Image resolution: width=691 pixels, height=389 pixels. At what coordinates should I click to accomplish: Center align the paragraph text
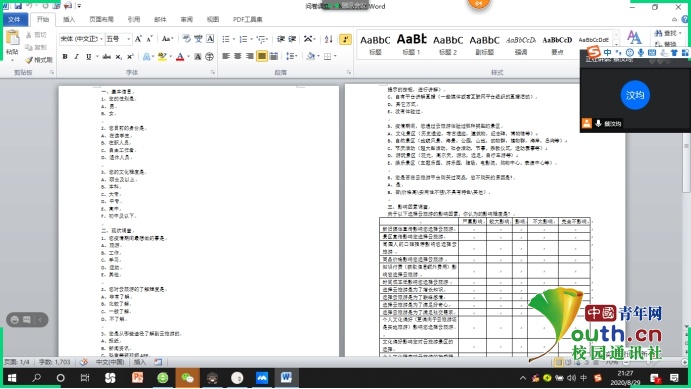tap(238, 56)
